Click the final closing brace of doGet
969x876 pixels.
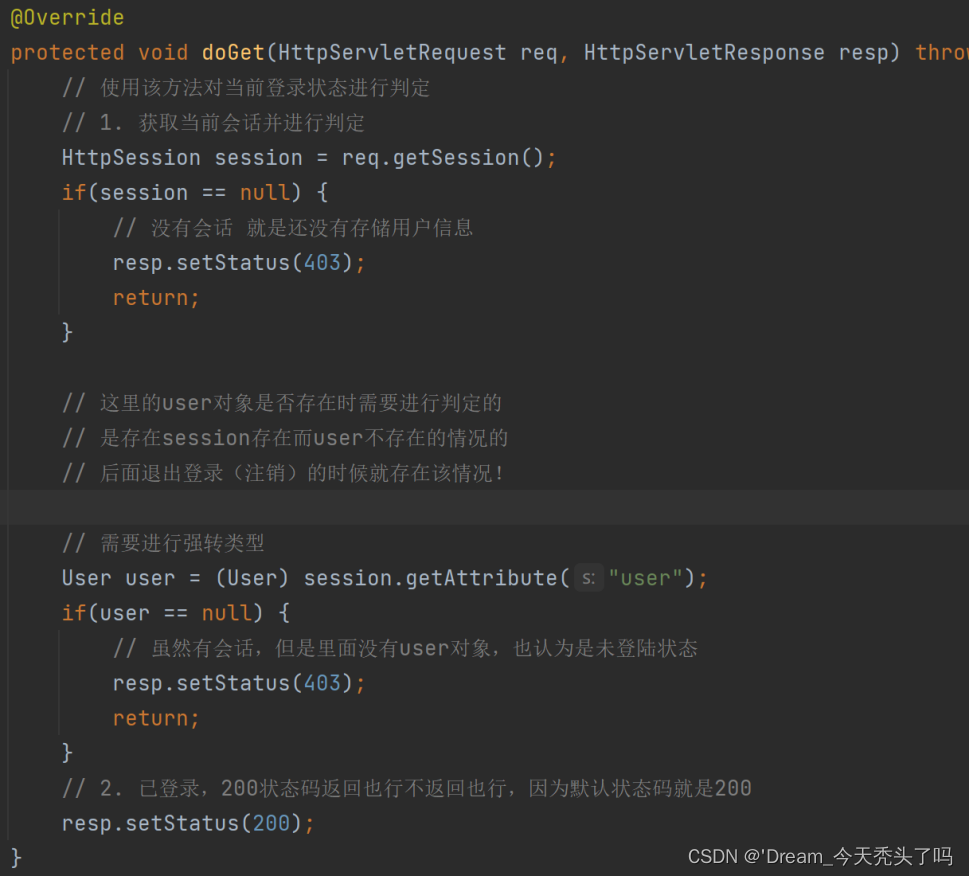pyautogui.click(x=16, y=857)
